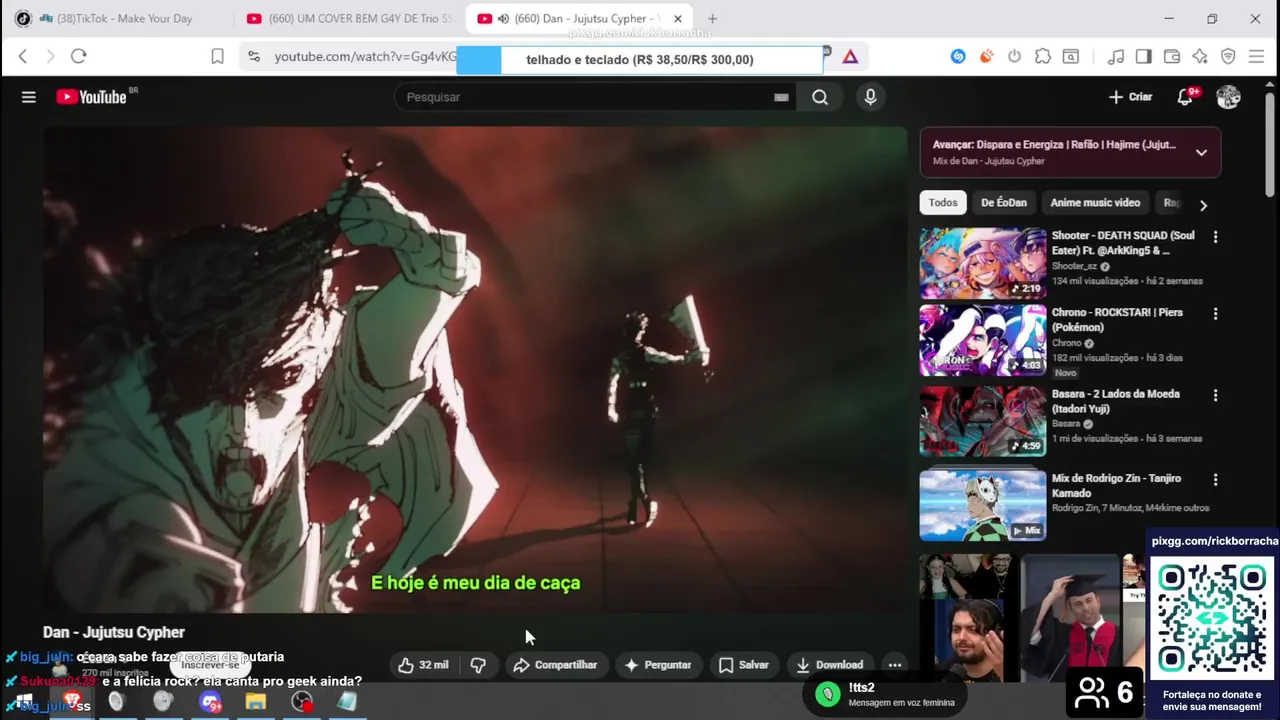This screenshot has width=1280, height=720.
Task: Start voice search with microphone icon
Action: [x=870, y=97]
